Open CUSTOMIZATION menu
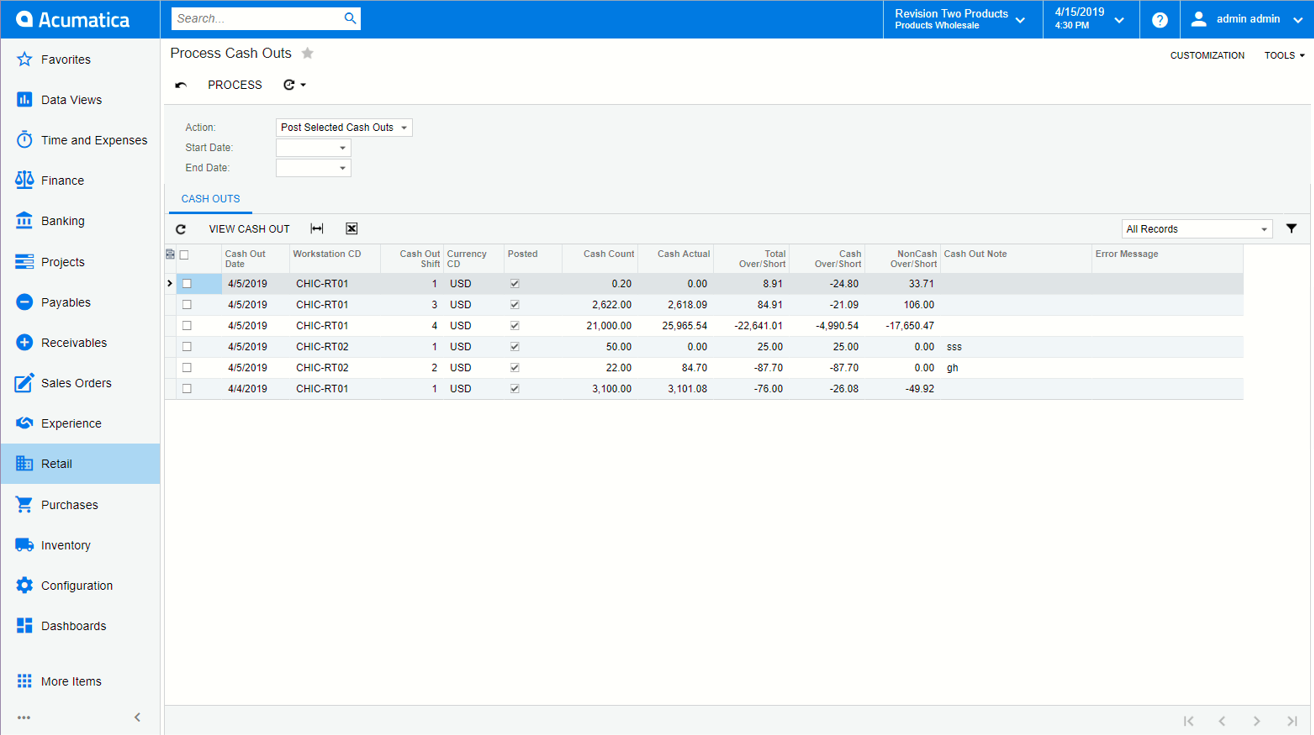Viewport: 1314px width, 735px height. 1207,56
